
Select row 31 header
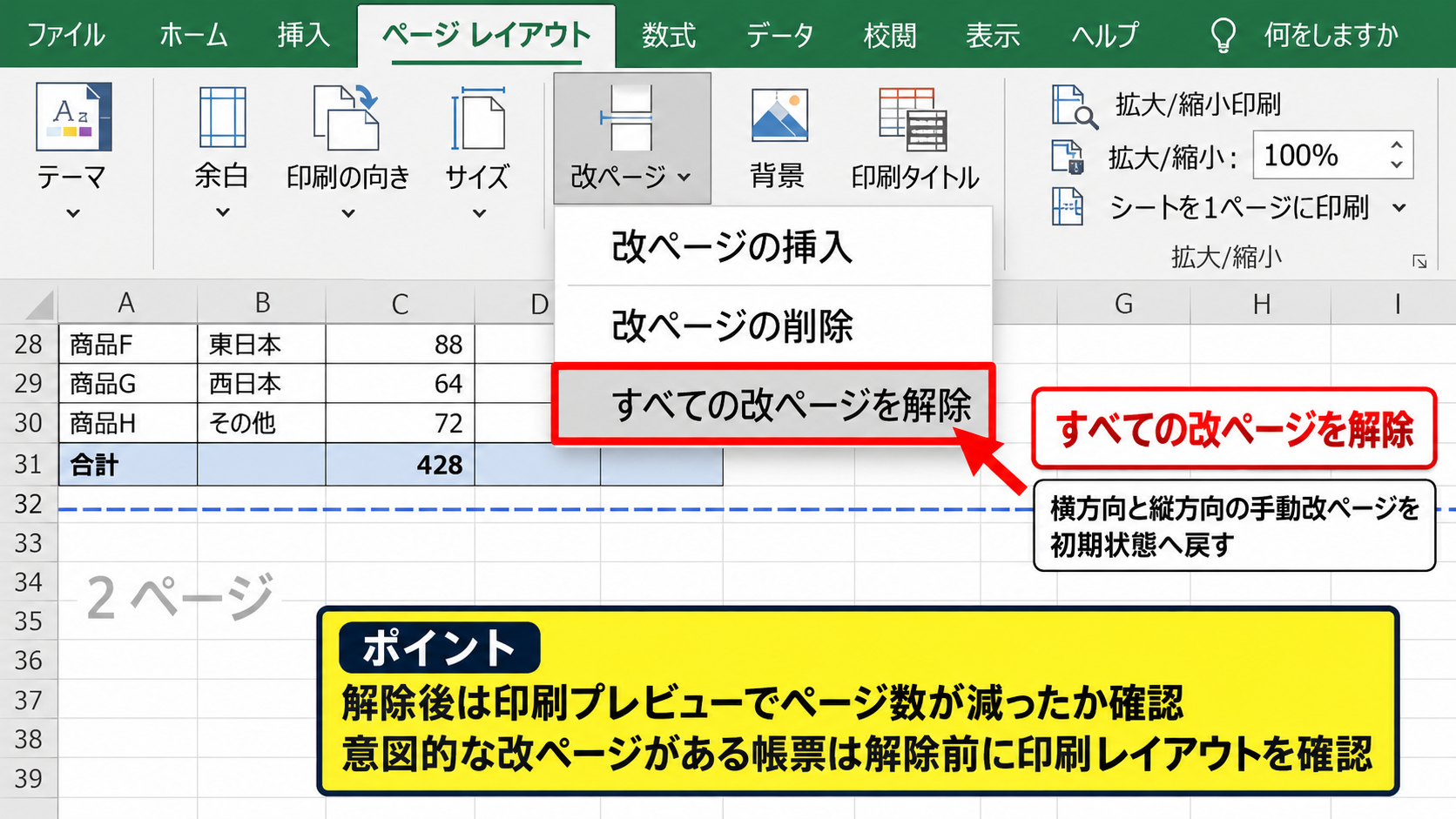point(29,464)
